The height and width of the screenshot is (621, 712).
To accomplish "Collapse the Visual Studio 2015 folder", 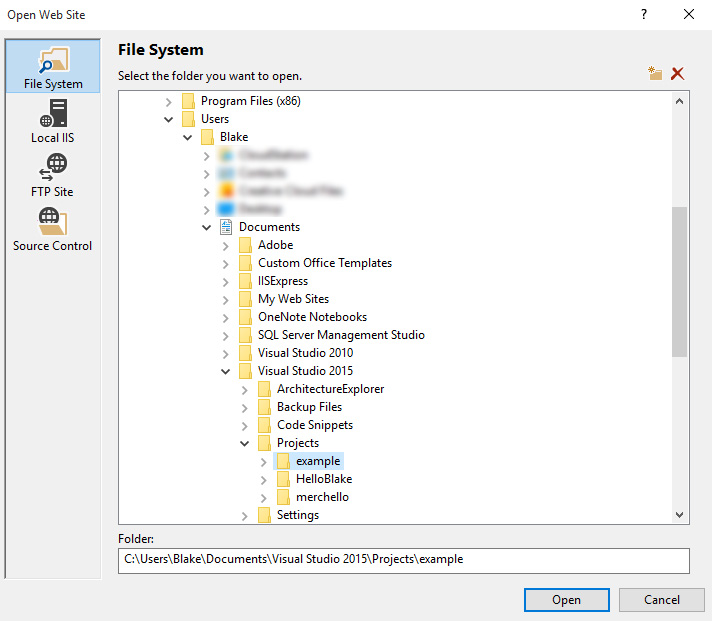I will pos(226,371).
